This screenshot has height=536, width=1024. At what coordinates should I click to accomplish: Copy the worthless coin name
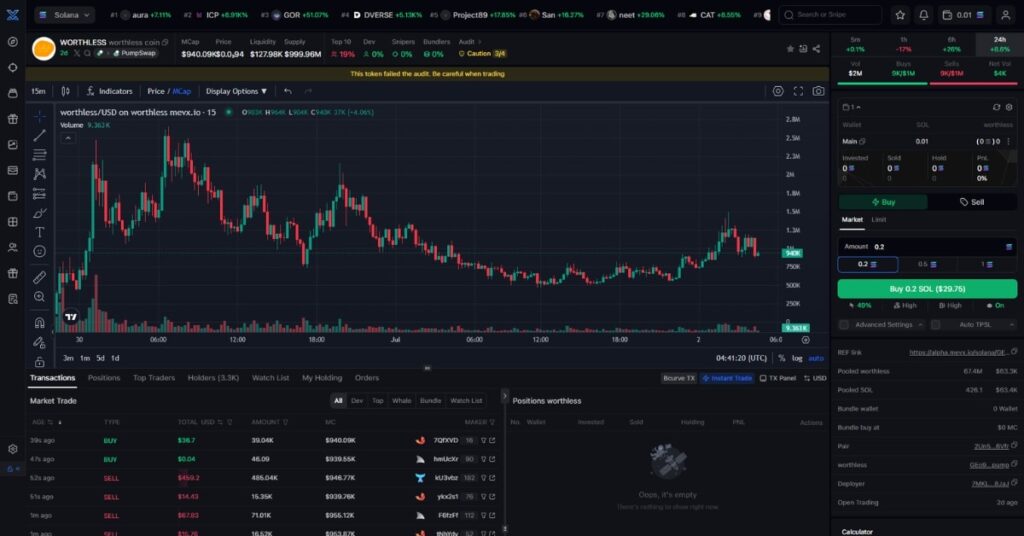[x=165, y=42]
